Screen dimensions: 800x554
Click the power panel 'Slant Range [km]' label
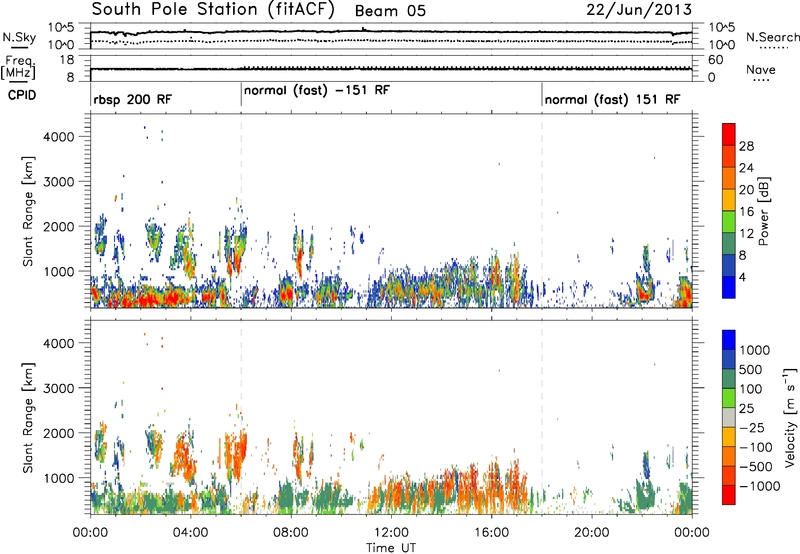(28, 211)
